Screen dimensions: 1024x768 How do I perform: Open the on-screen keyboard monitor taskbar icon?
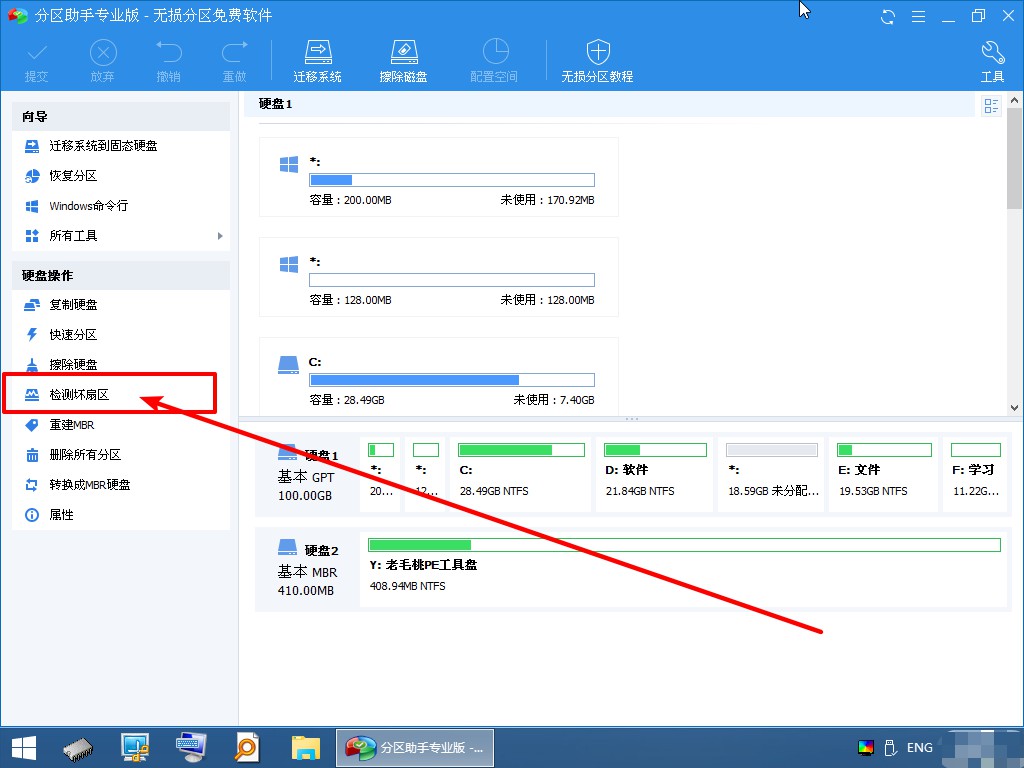click(191, 748)
